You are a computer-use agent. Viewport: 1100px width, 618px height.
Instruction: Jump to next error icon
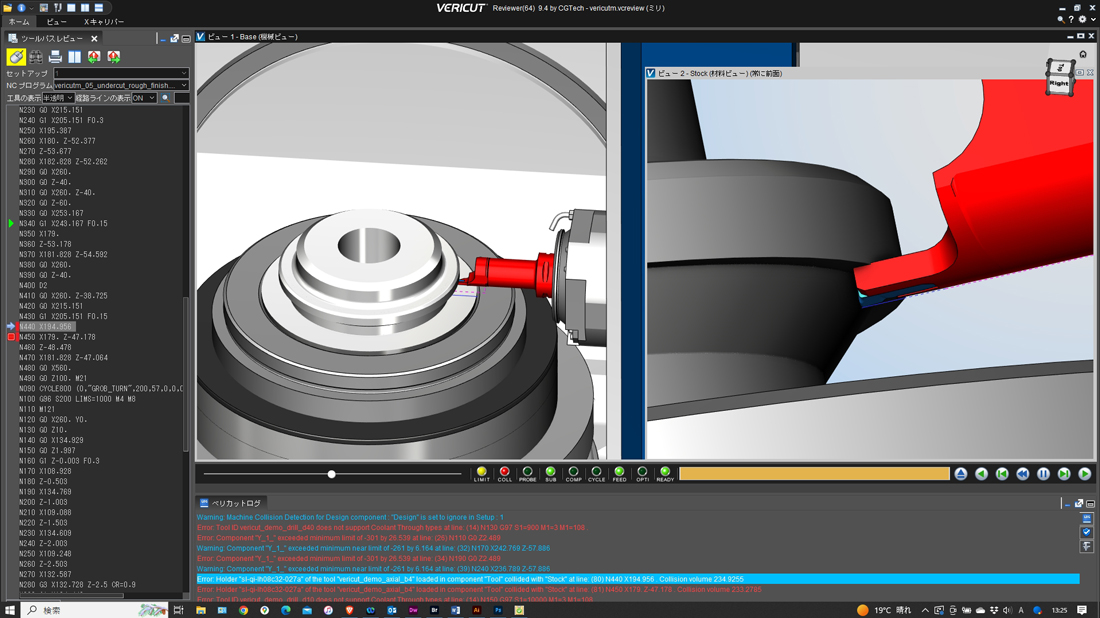[x=114, y=57]
